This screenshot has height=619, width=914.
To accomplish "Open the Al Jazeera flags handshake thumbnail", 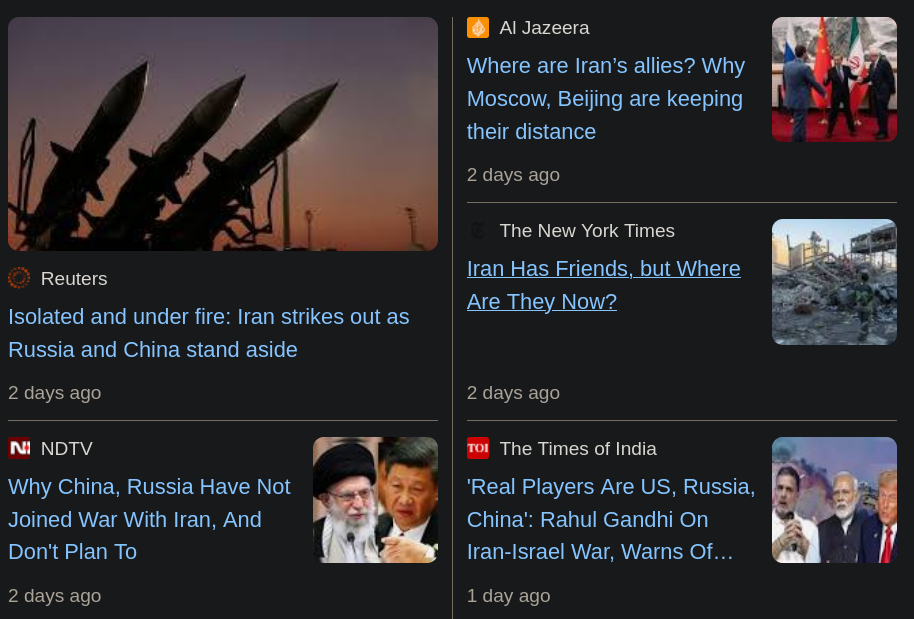I will (x=834, y=79).
